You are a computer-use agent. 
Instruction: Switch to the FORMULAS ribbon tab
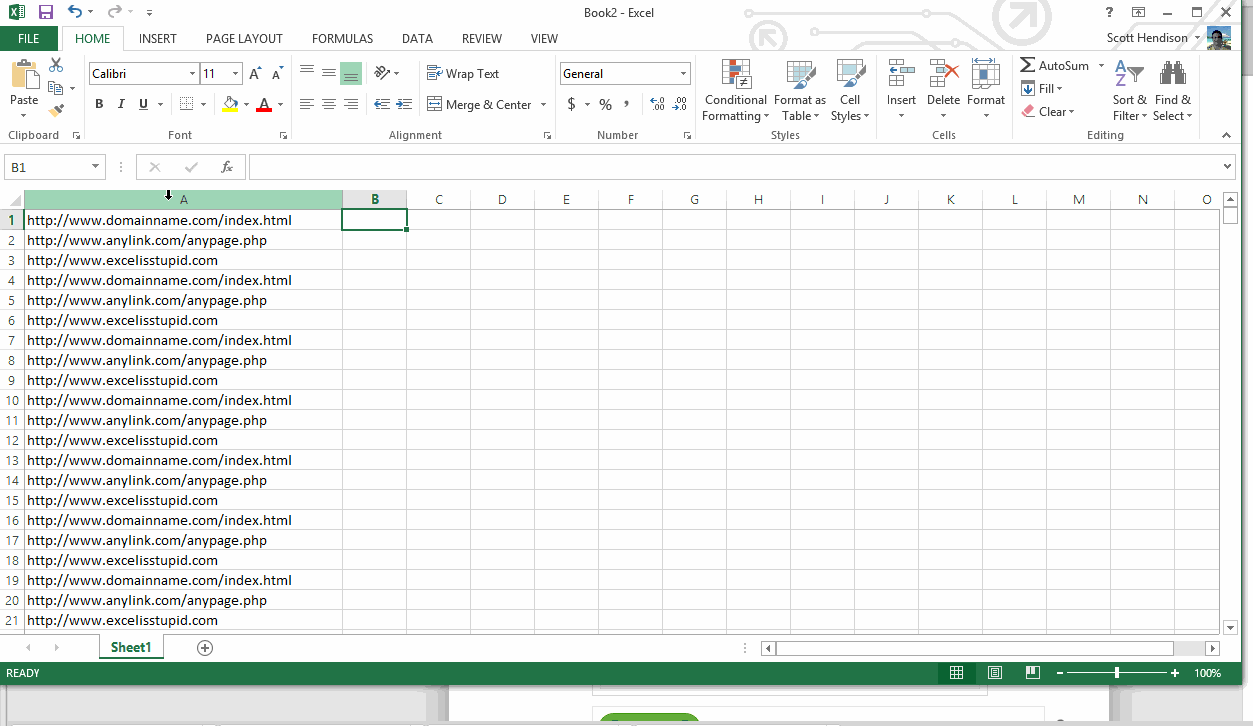(342, 38)
